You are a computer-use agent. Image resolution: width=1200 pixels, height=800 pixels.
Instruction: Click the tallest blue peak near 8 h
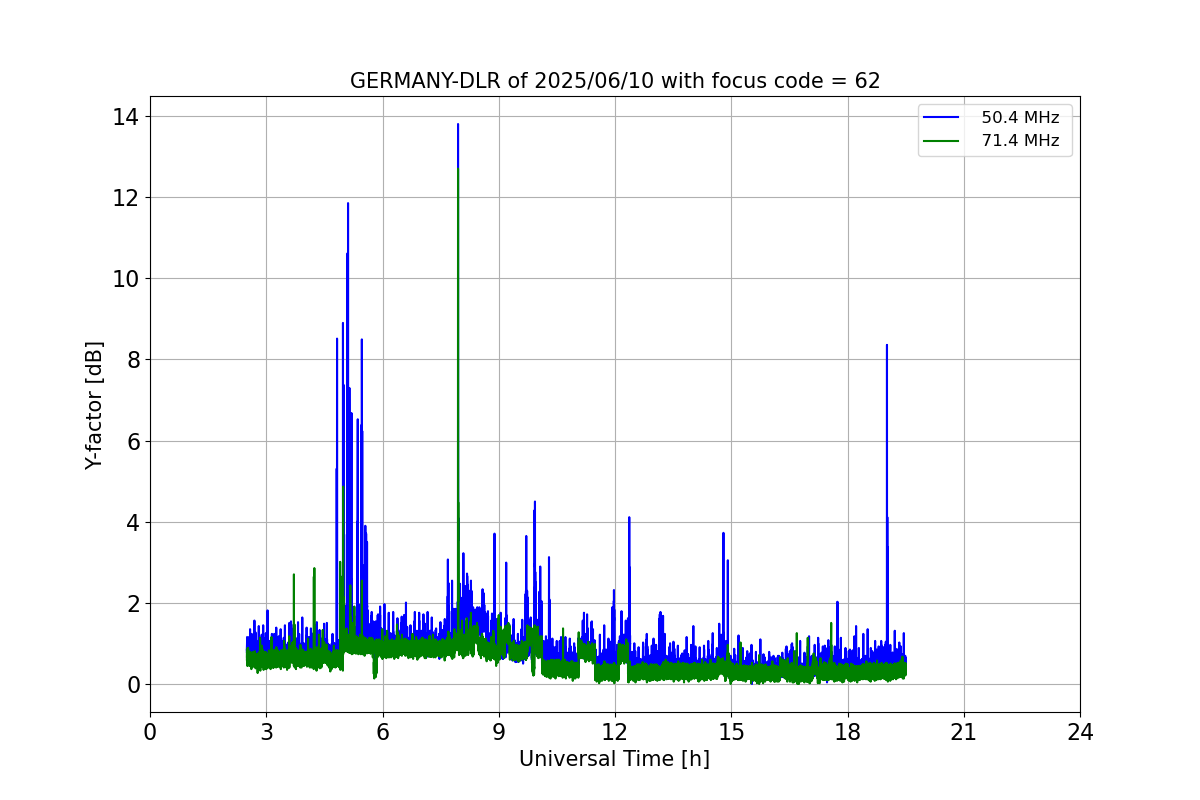point(458,125)
